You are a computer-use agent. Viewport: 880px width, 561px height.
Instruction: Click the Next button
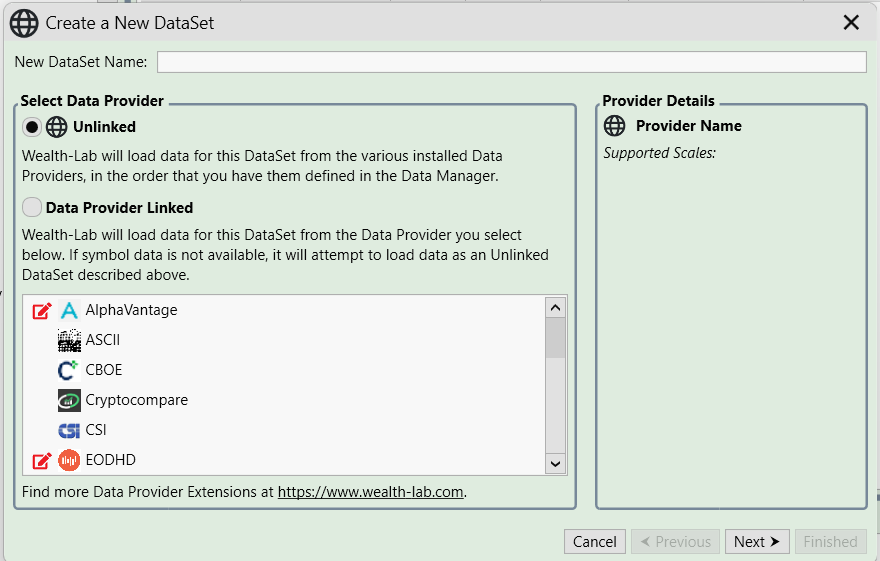click(757, 541)
